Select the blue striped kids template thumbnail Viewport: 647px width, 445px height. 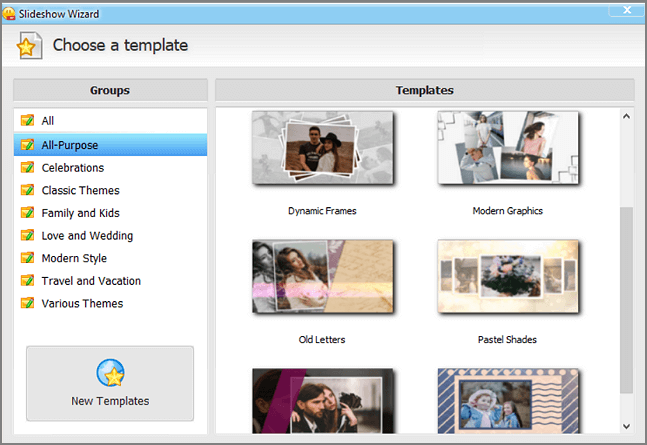pos(508,401)
